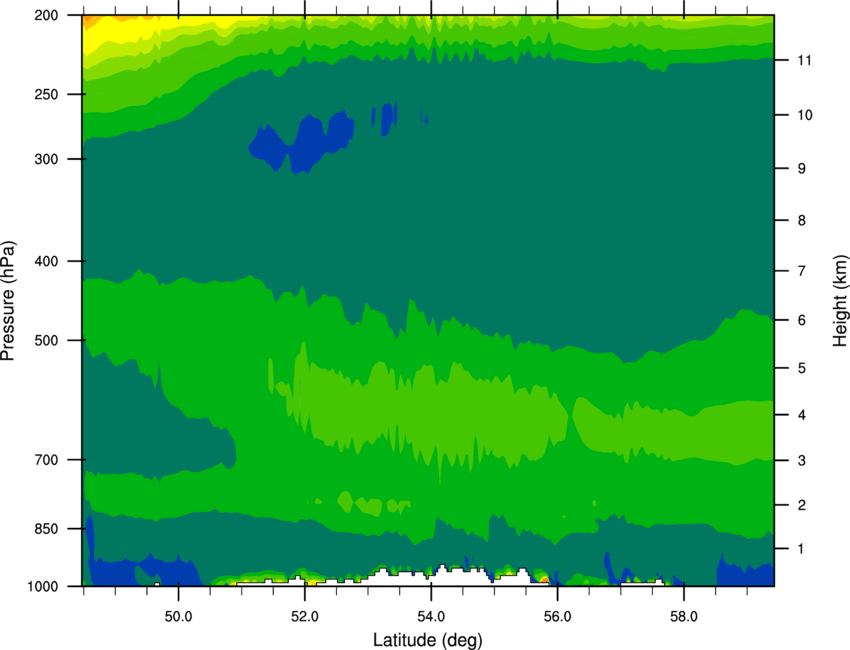Select the 250 pressure tick label

(46, 94)
